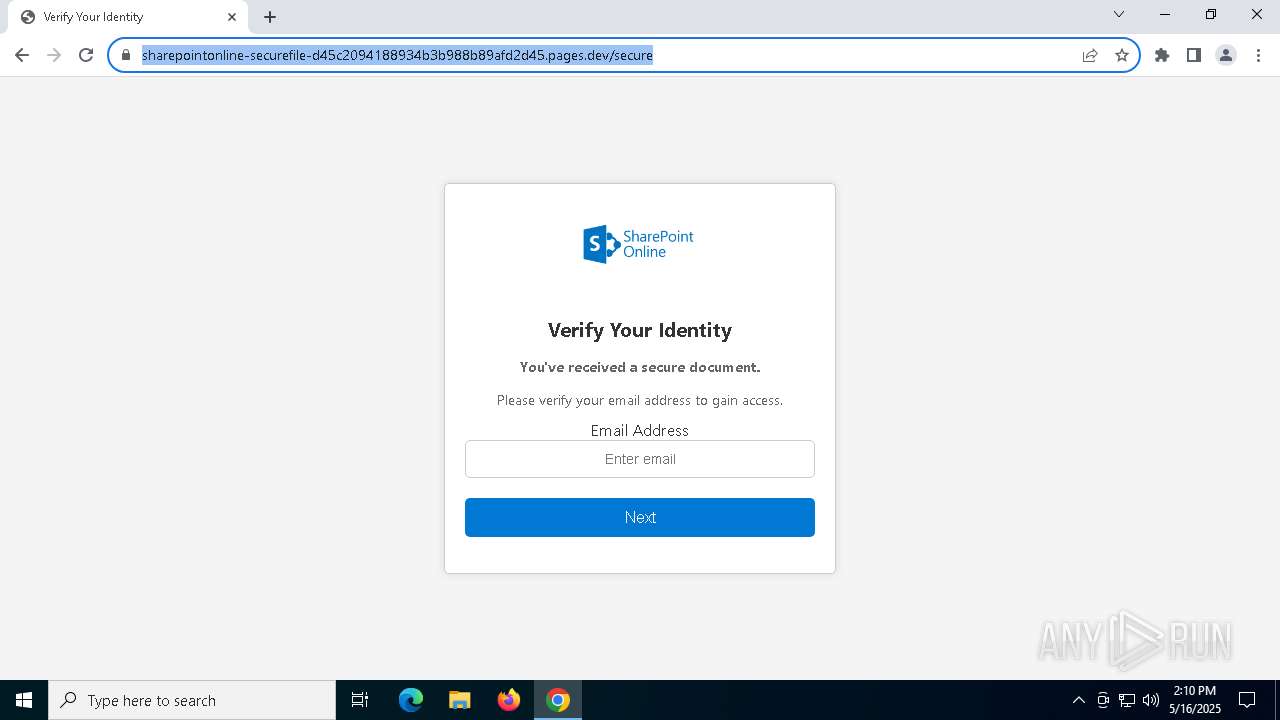The height and width of the screenshot is (720, 1280).
Task: Click the padlock site info icon
Action: click(126, 55)
